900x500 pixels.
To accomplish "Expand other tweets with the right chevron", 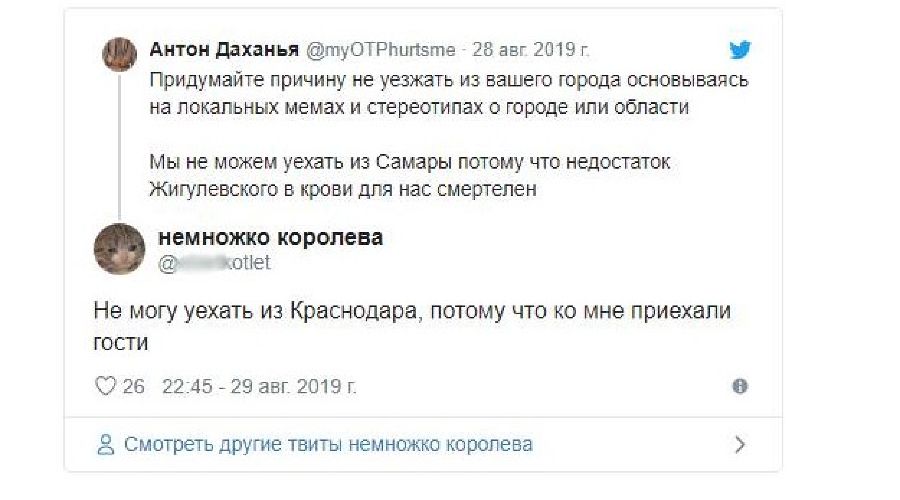I will pos(740,444).
